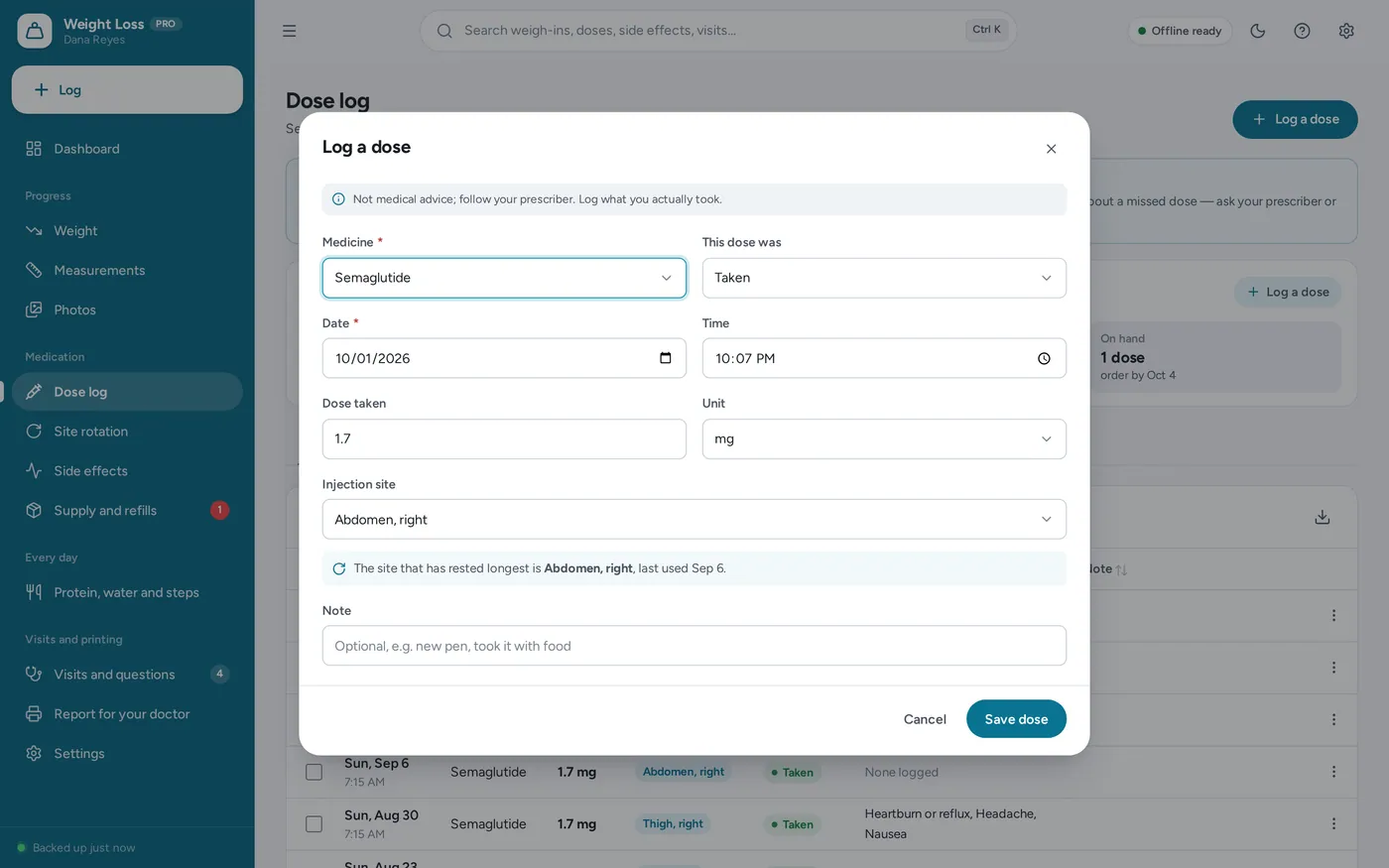
Task: Open row menu for Sun, Aug 30 dose
Action: (1333, 824)
